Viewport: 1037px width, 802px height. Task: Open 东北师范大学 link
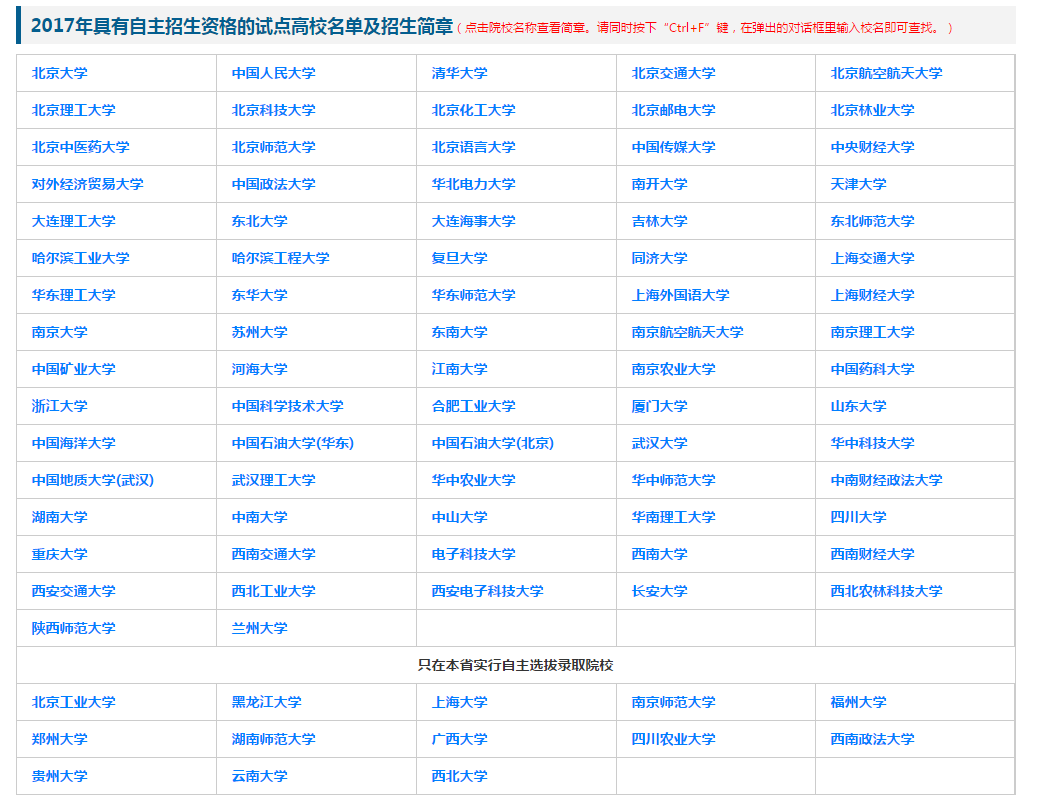click(x=872, y=221)
